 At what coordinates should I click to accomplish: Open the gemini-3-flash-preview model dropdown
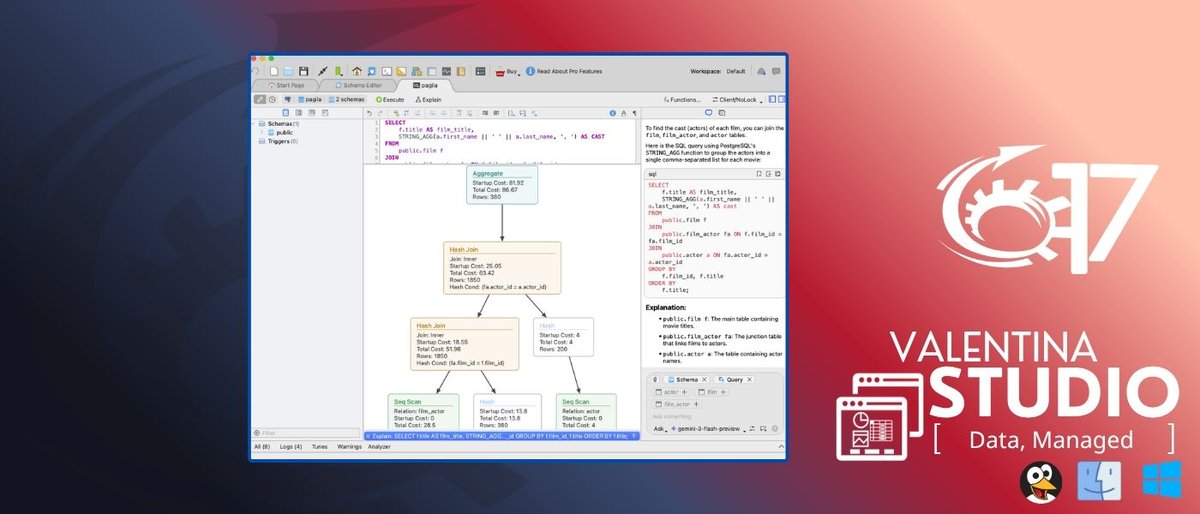click(x=708, y=429)
